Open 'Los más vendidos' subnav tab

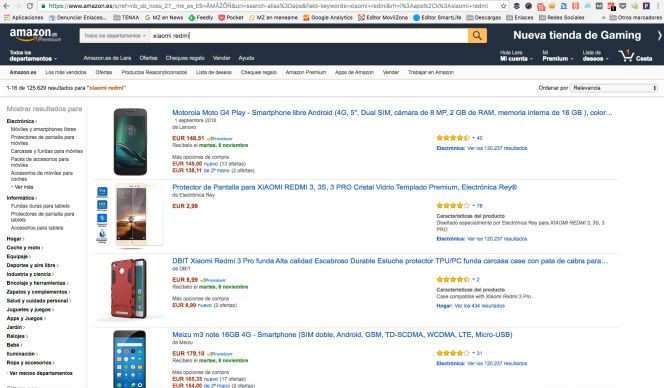tap(66, 72)
